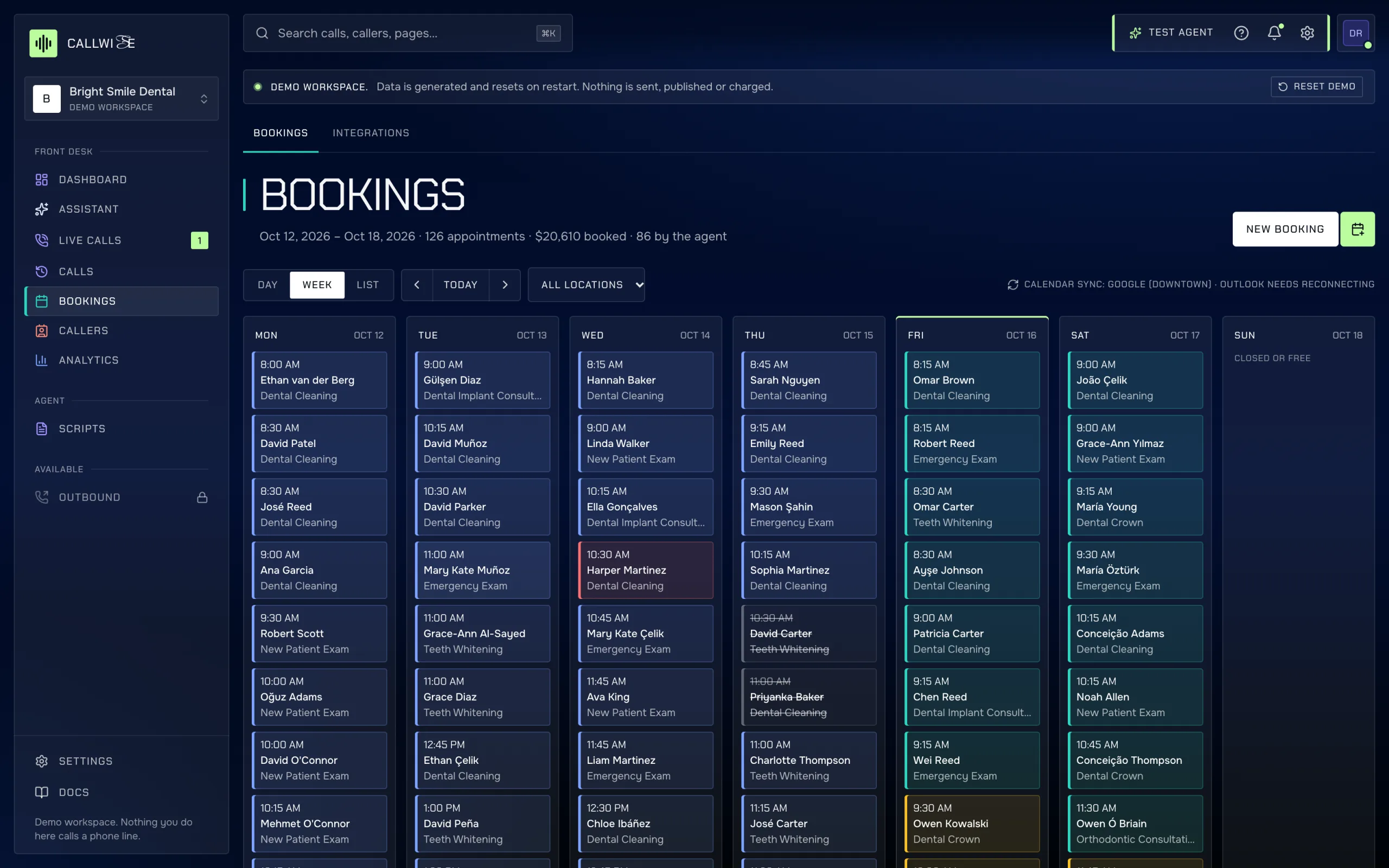Open Calls history in sidebar
This screenshot has height=868, width=1389.
[122, 272]
